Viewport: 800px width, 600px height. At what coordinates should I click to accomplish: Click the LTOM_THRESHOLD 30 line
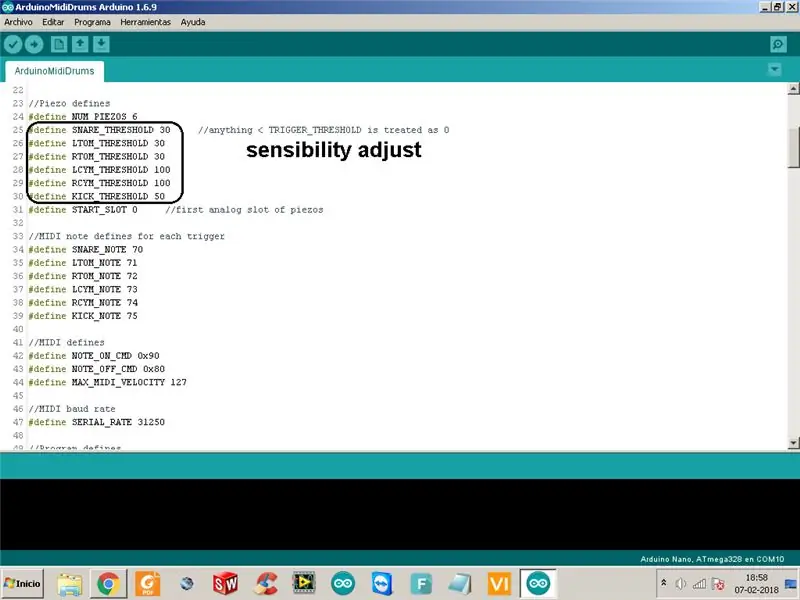tap(96, 143)
